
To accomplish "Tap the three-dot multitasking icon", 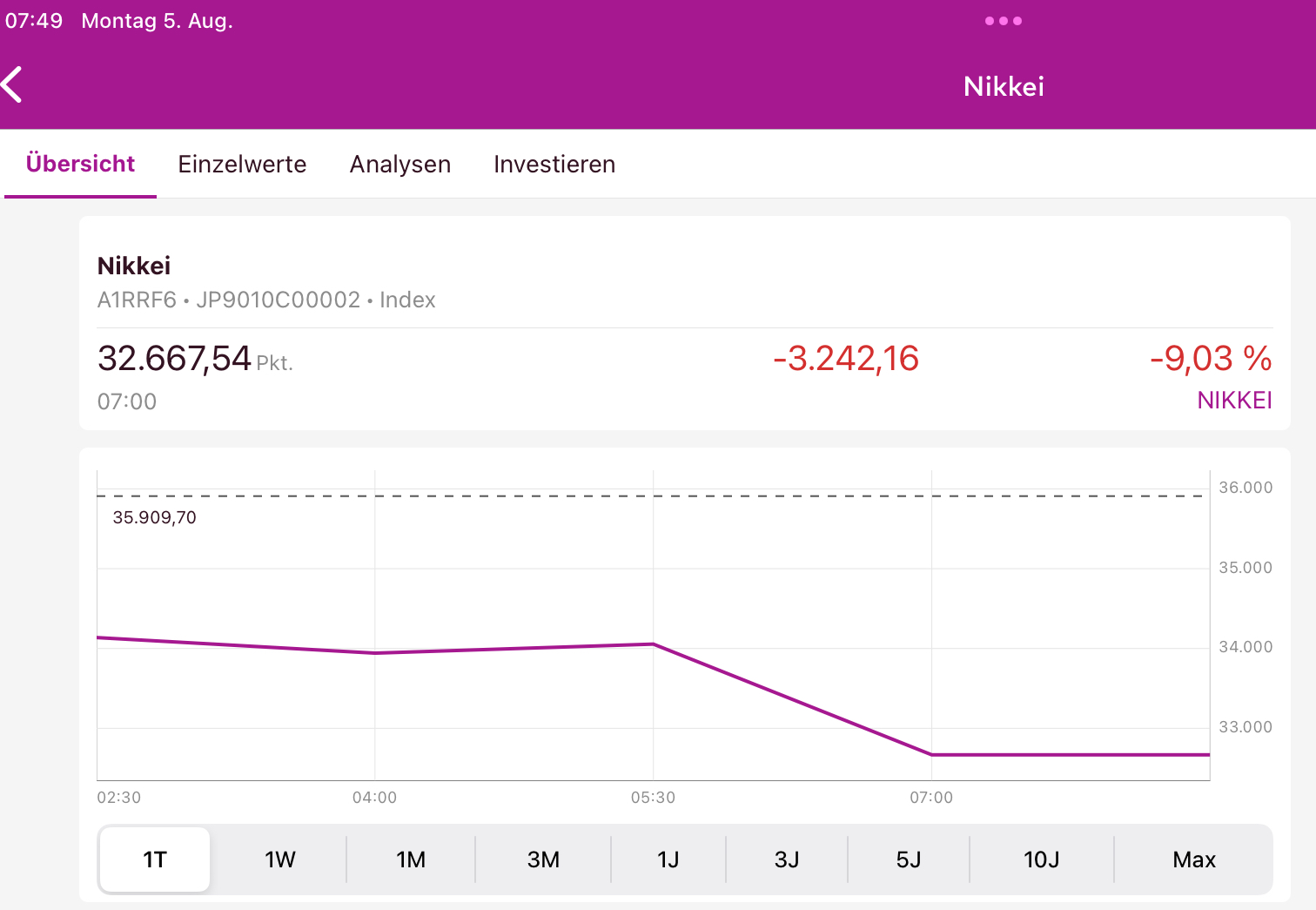I will 1003,21.
